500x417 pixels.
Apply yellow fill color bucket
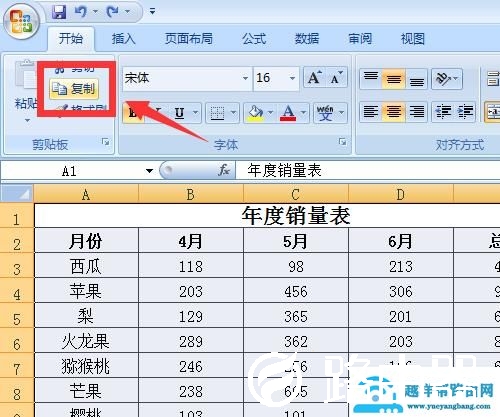pos(256,113)
